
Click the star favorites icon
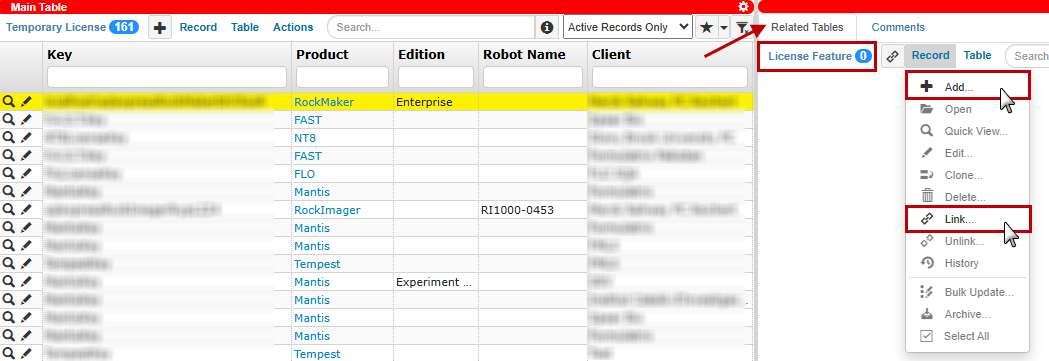706,27
